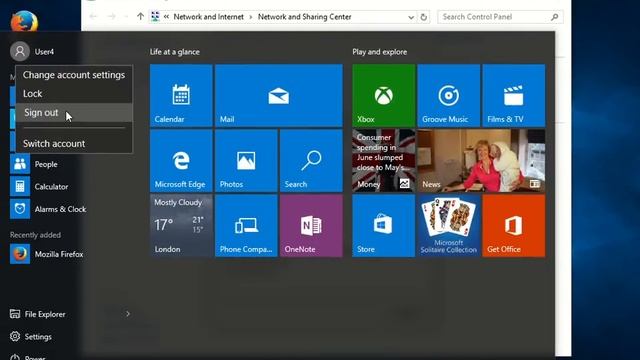The height and width of the screenshot is (360, 640).
Task: Open the Xbox tile
Action: click(x=384, y=96)
